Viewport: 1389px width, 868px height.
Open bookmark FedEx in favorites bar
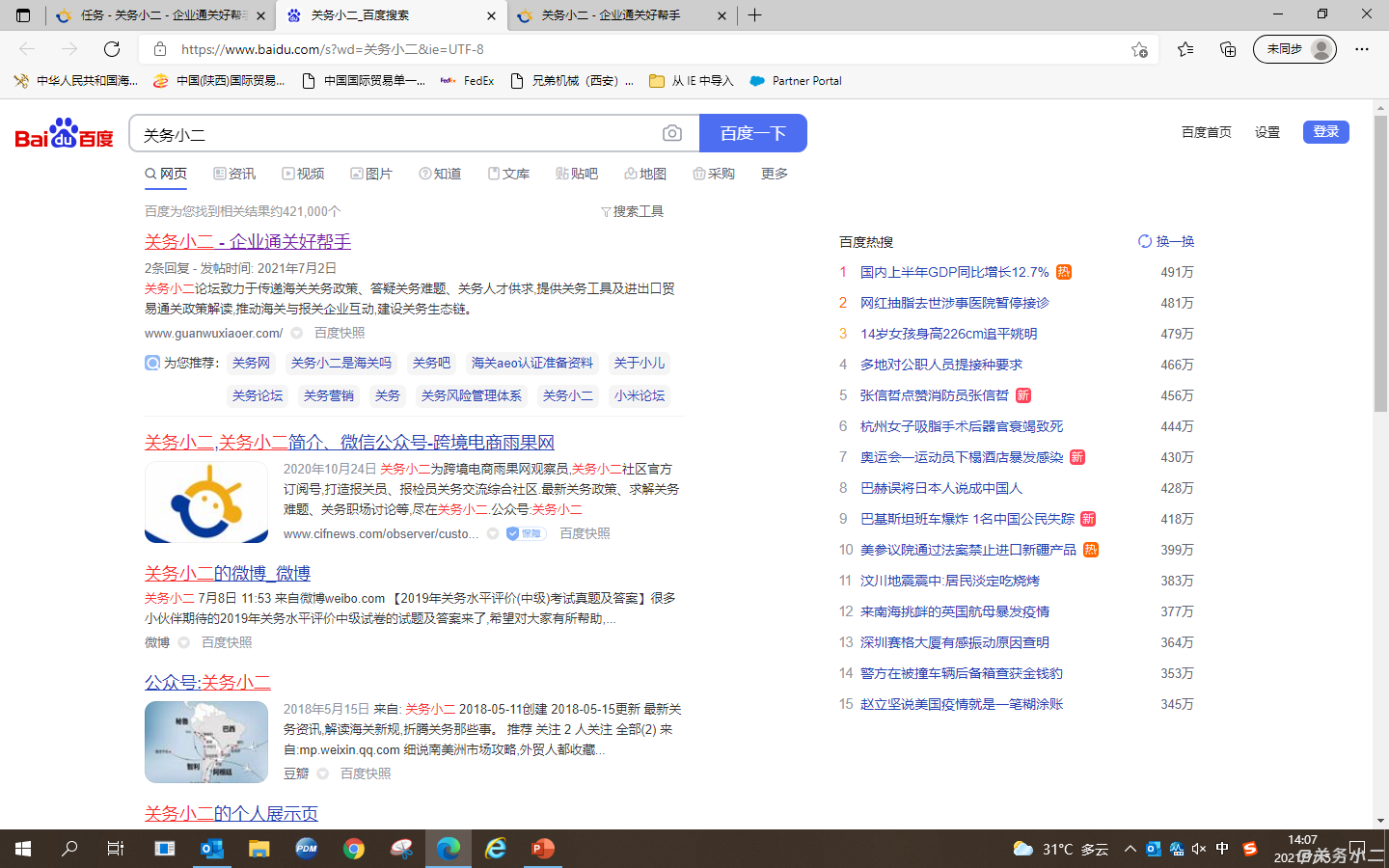pos(467,81)
